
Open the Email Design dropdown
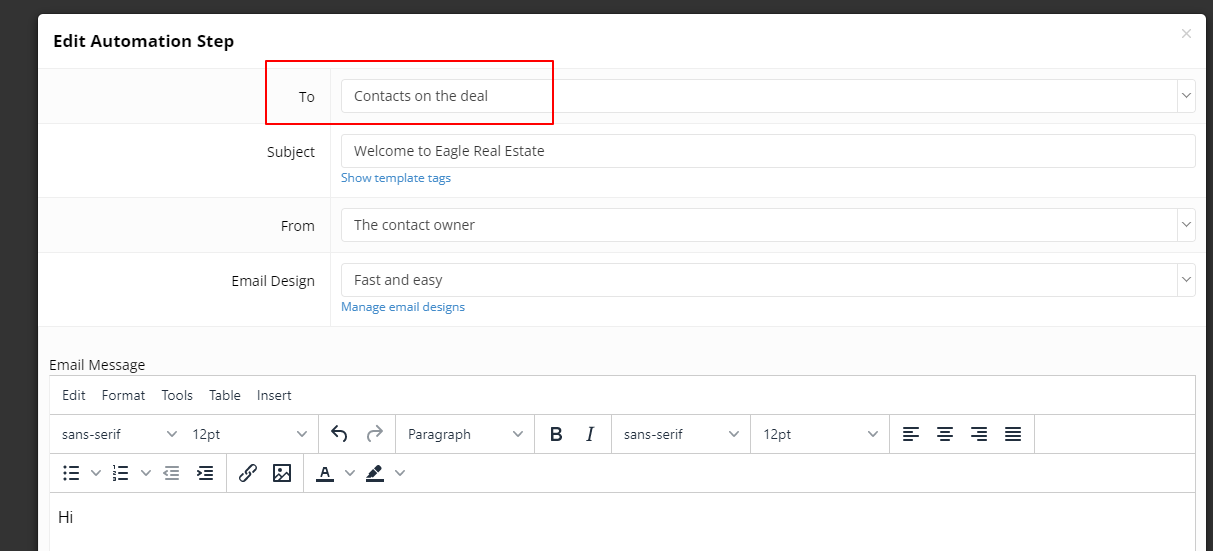[767, 280]
